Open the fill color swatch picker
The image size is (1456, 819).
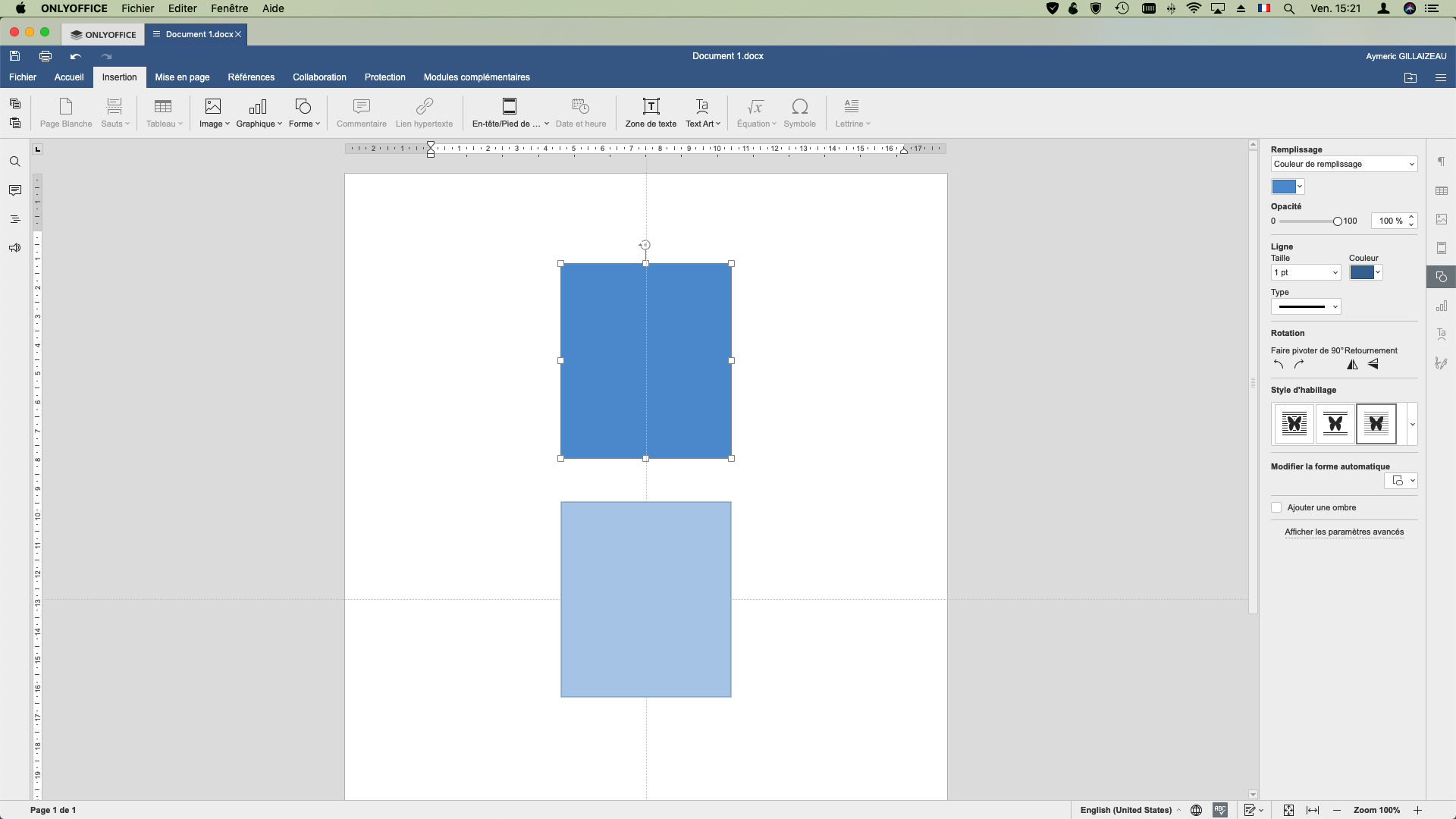click(1287, 187)
